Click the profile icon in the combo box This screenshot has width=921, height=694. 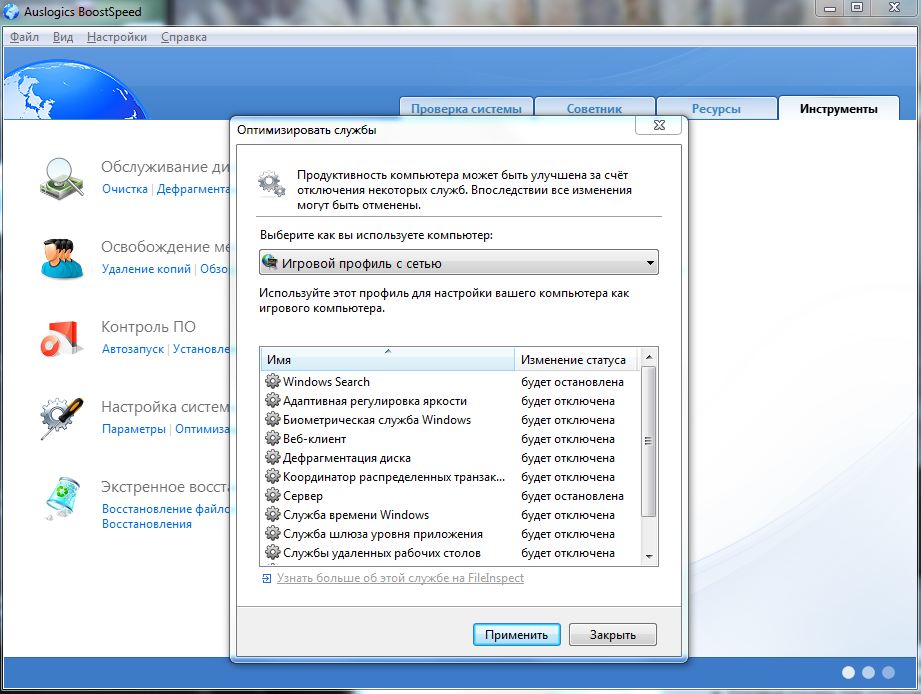pos(270,262)
